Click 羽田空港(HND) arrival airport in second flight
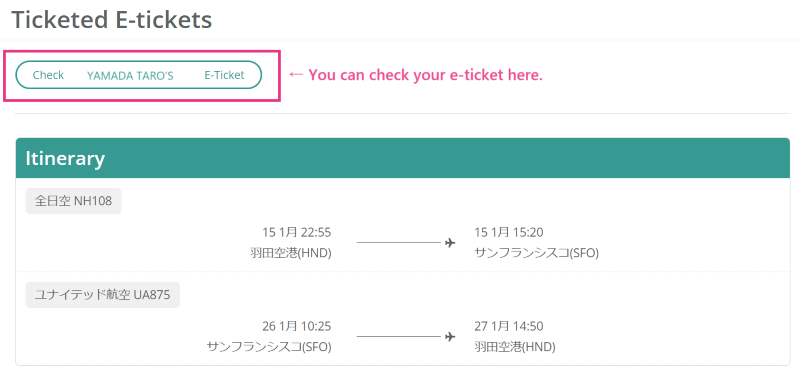The image size is (800, 373). [515, 347]
